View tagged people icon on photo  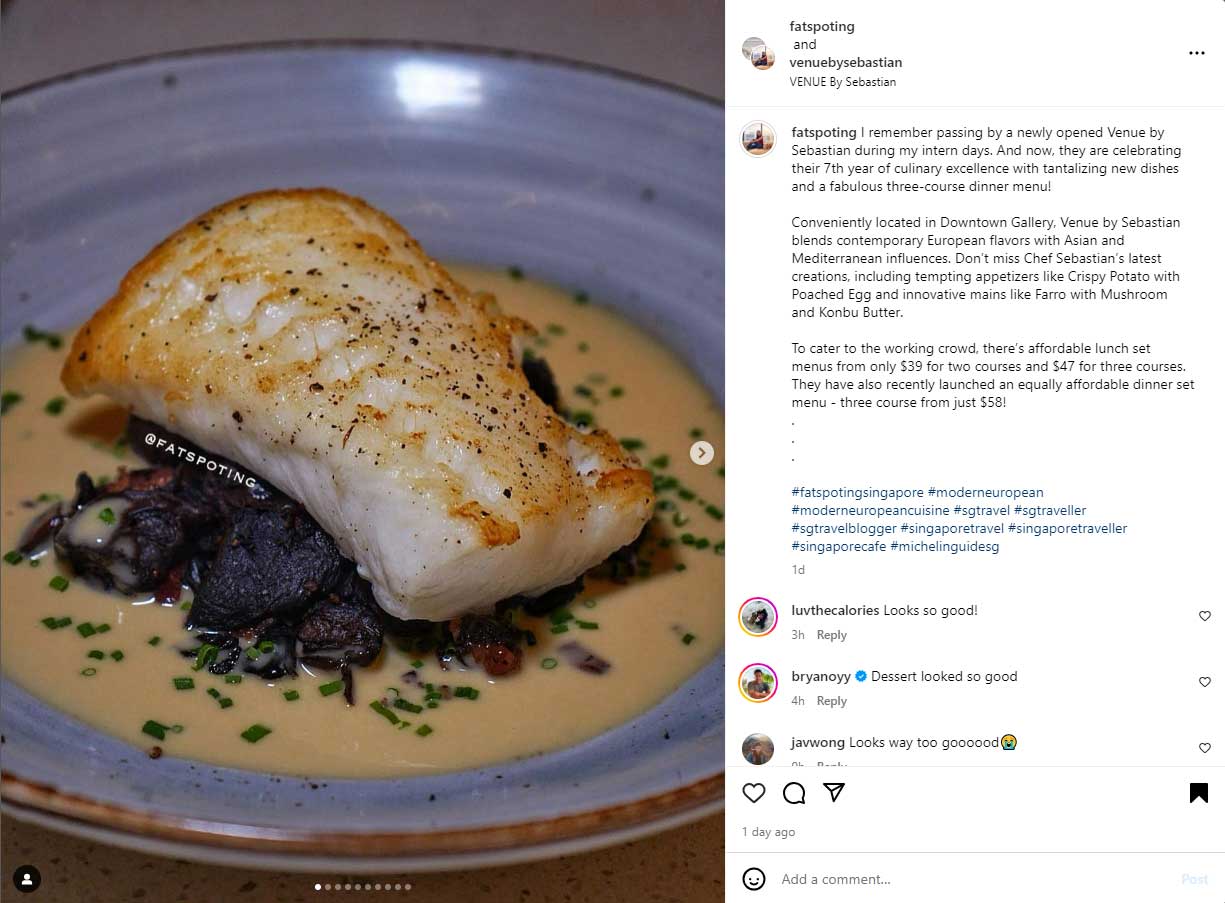27,878
